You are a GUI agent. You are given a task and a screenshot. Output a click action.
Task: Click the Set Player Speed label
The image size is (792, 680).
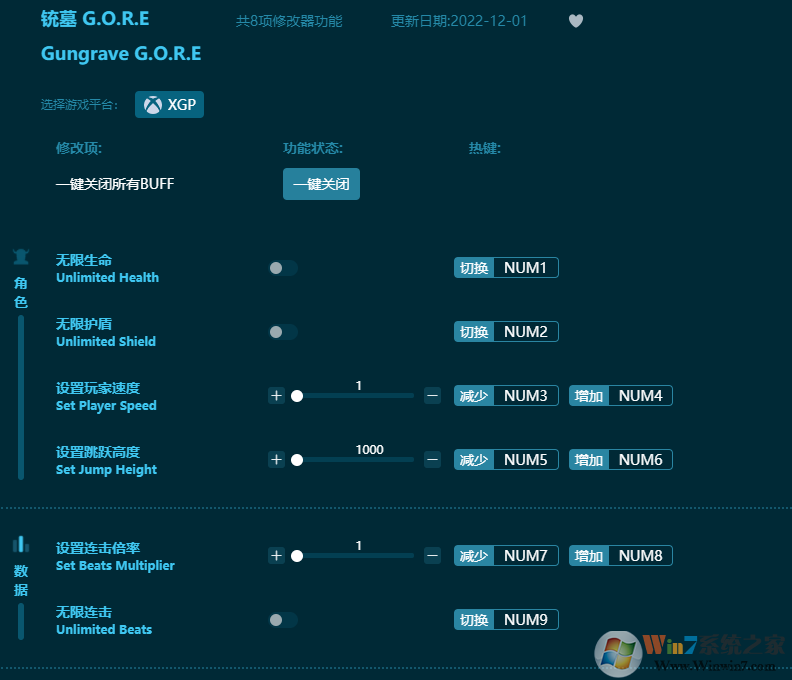pos(106,406)
